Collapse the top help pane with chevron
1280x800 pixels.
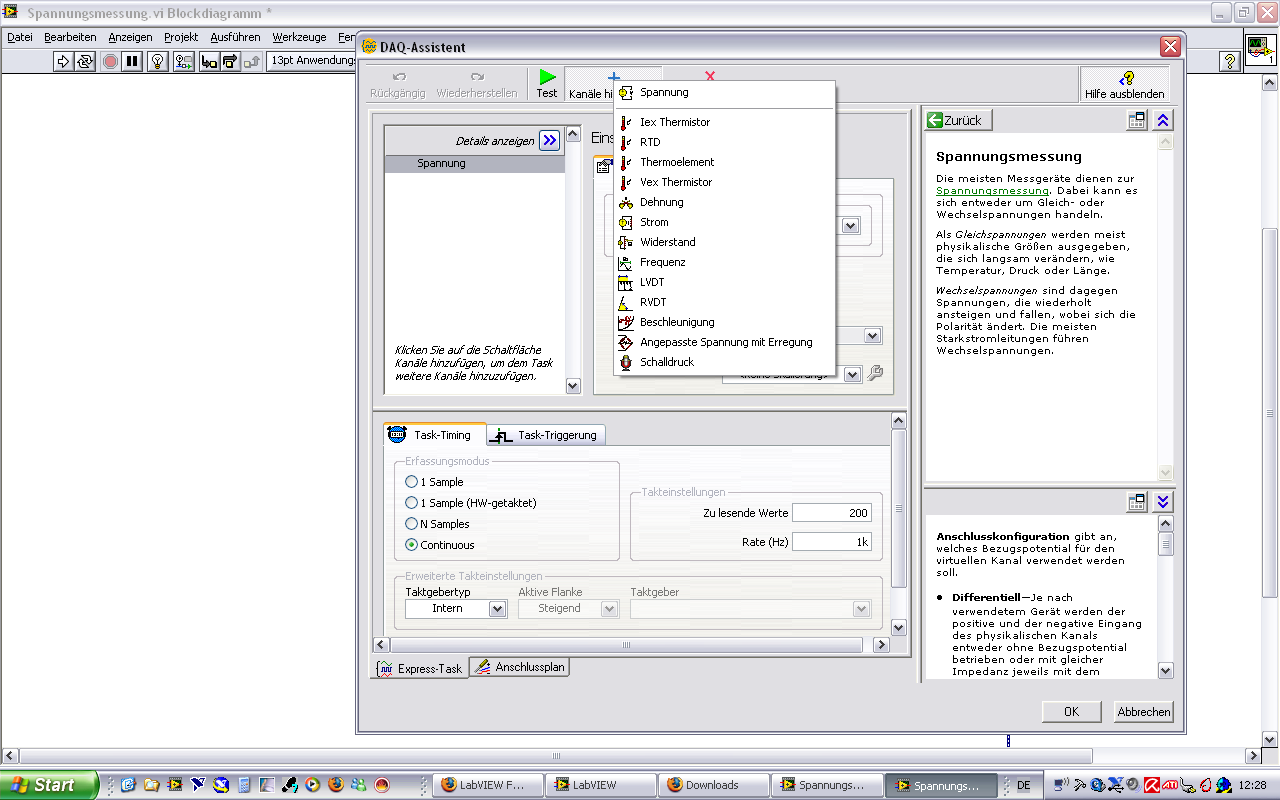(1162, 120)
